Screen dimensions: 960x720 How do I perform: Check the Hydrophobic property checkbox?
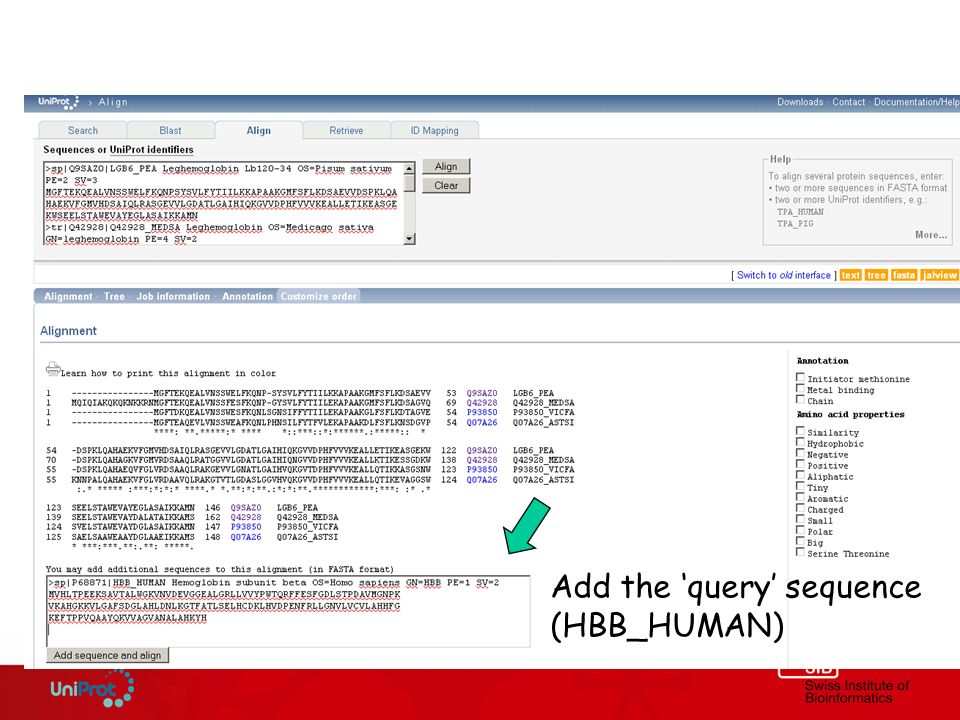point(800,442)
